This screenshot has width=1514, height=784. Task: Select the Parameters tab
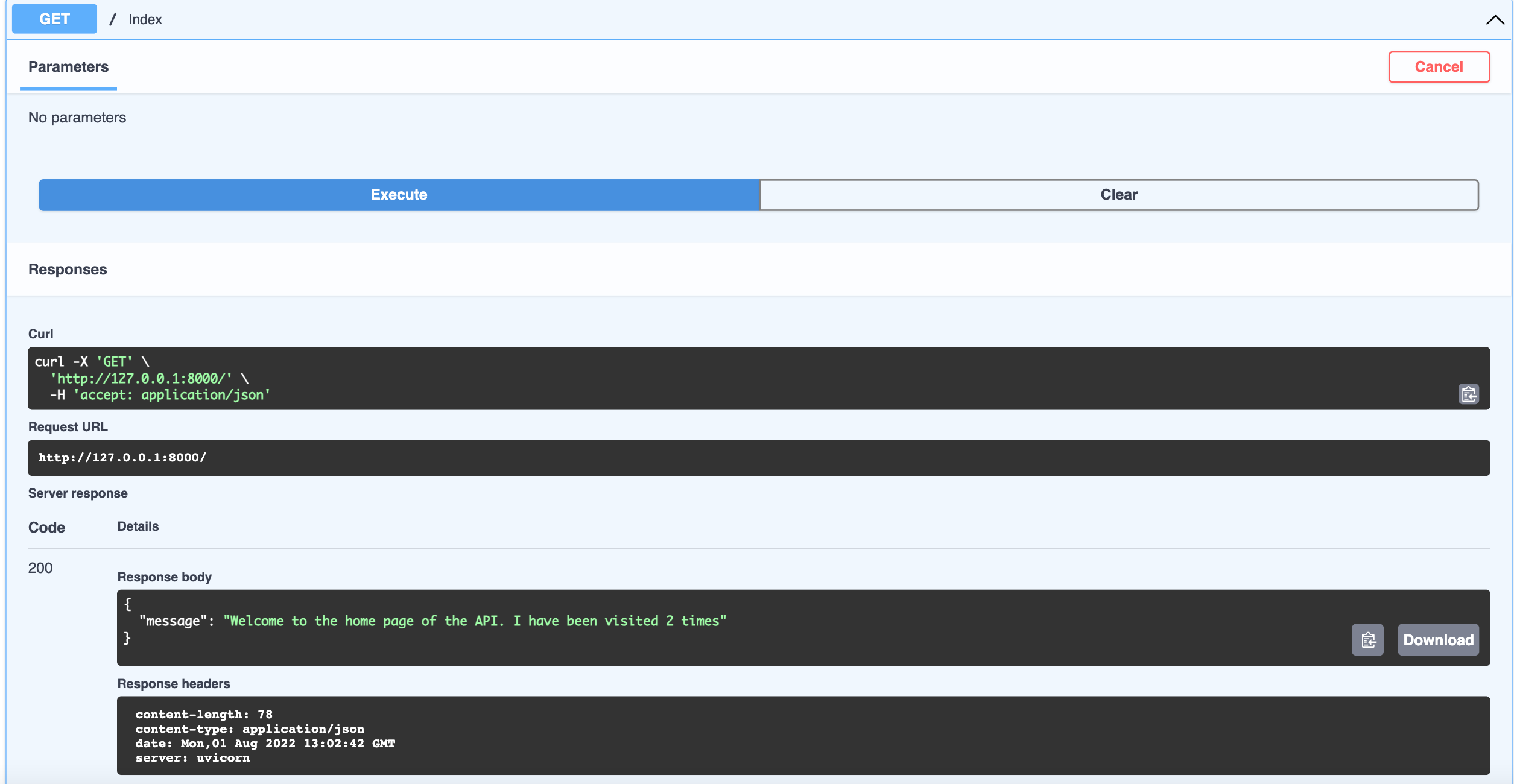68,67
